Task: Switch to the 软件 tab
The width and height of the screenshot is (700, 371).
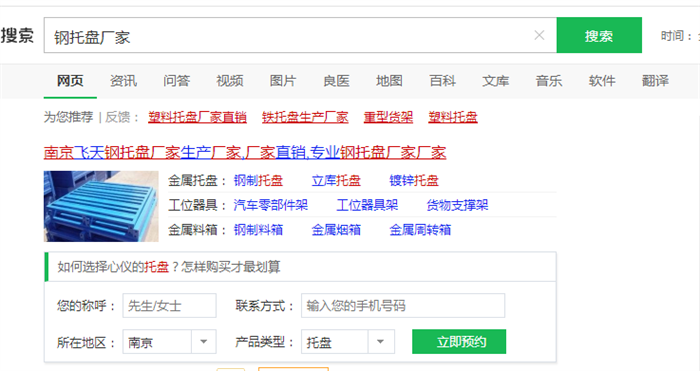Action: (x=602, y=81)
